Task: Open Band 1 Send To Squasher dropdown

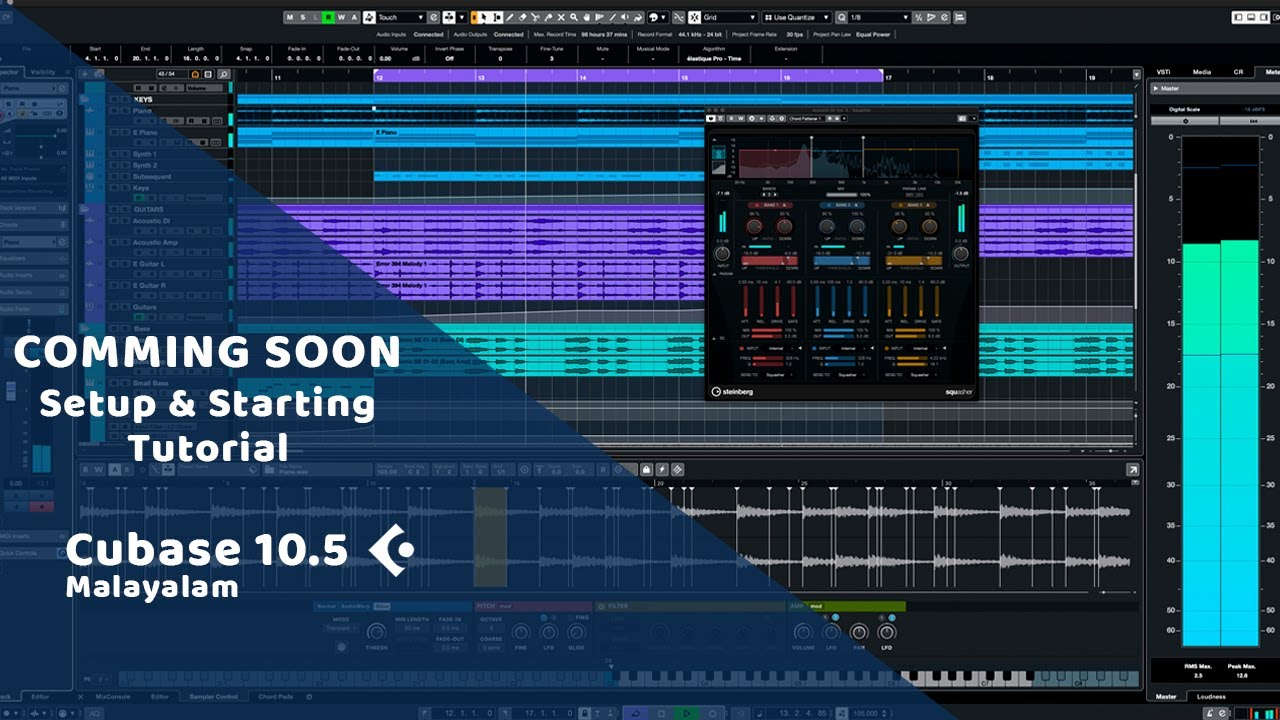Action: click(777, 375)
